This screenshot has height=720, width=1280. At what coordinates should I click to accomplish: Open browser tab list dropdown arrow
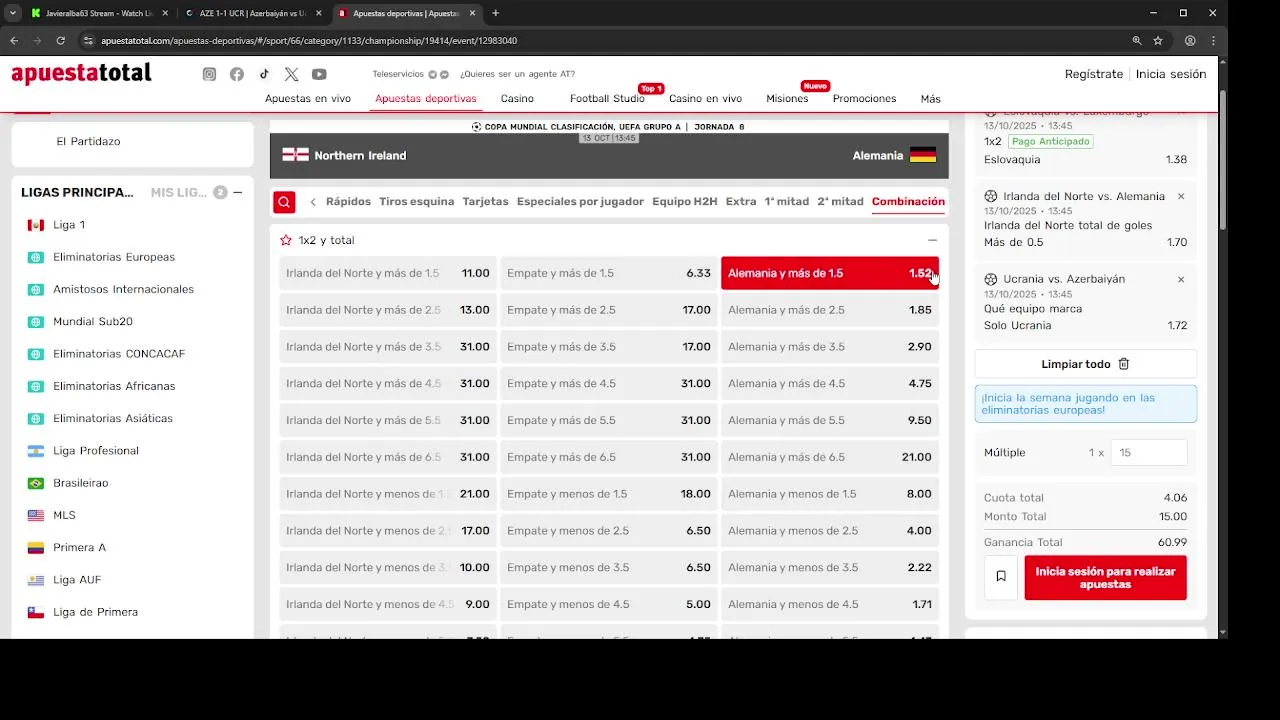(x=12, y=13)
